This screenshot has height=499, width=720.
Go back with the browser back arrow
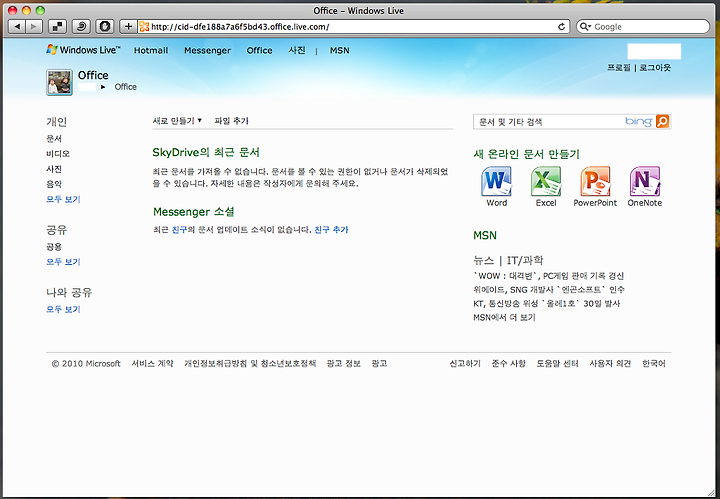tap(17, 27)
